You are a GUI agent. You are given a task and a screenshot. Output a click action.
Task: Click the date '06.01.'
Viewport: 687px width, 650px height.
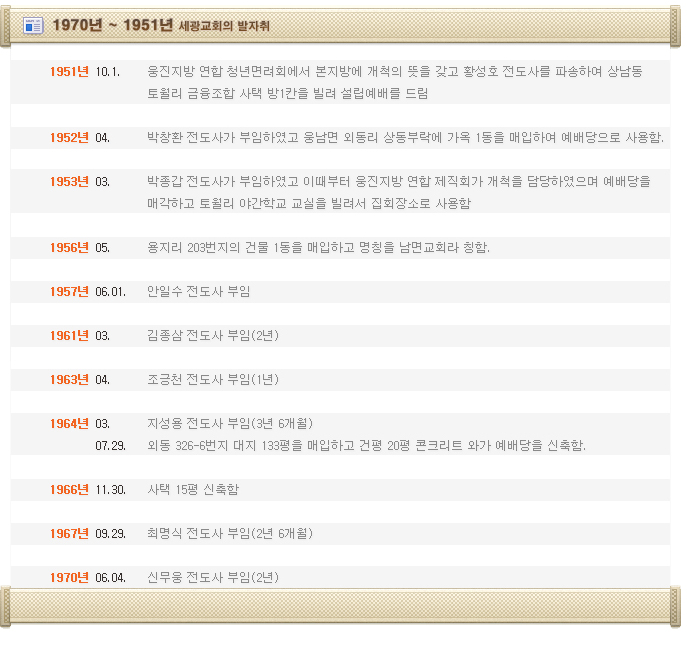(110, 292)
